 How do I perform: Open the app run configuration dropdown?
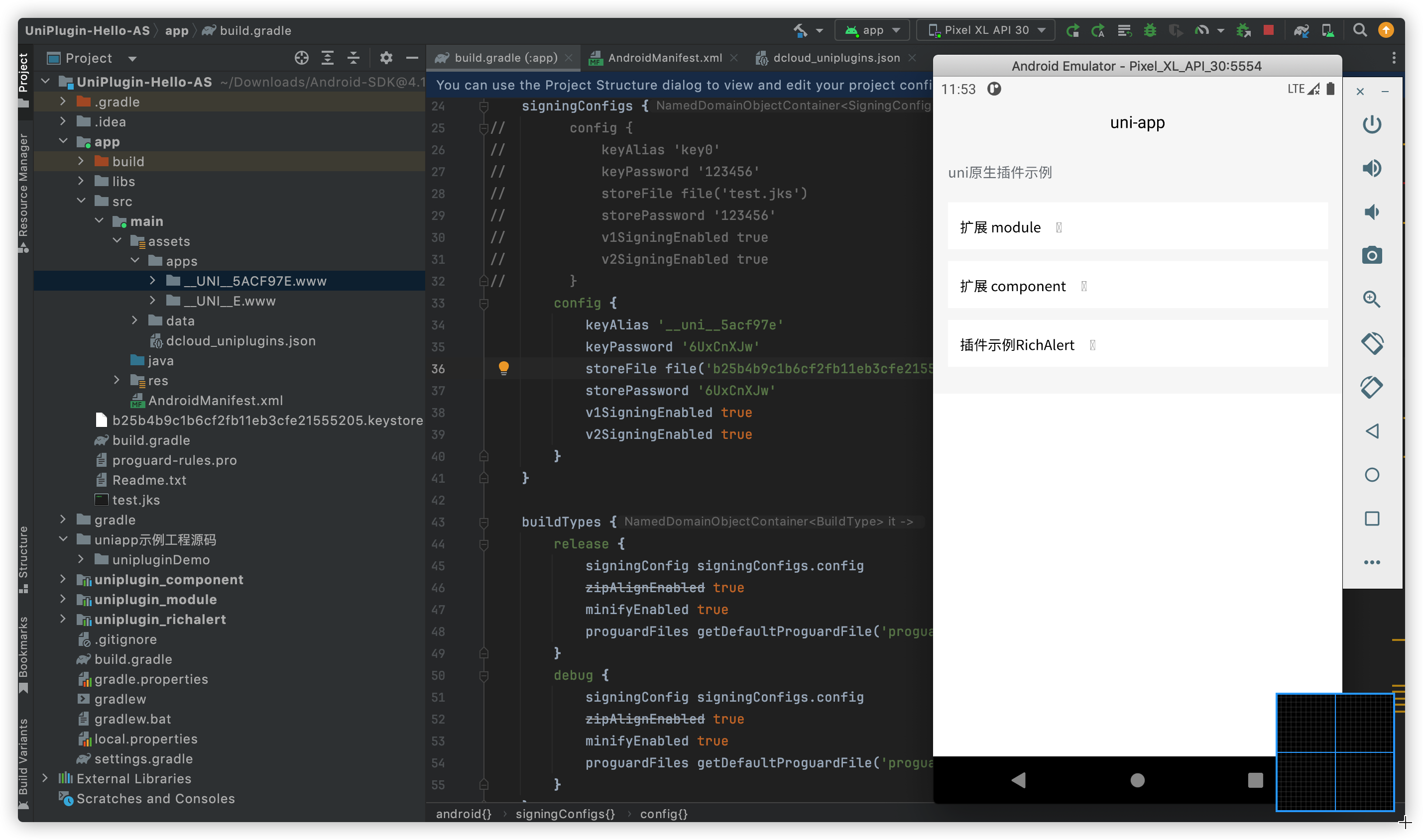(871, 30)
